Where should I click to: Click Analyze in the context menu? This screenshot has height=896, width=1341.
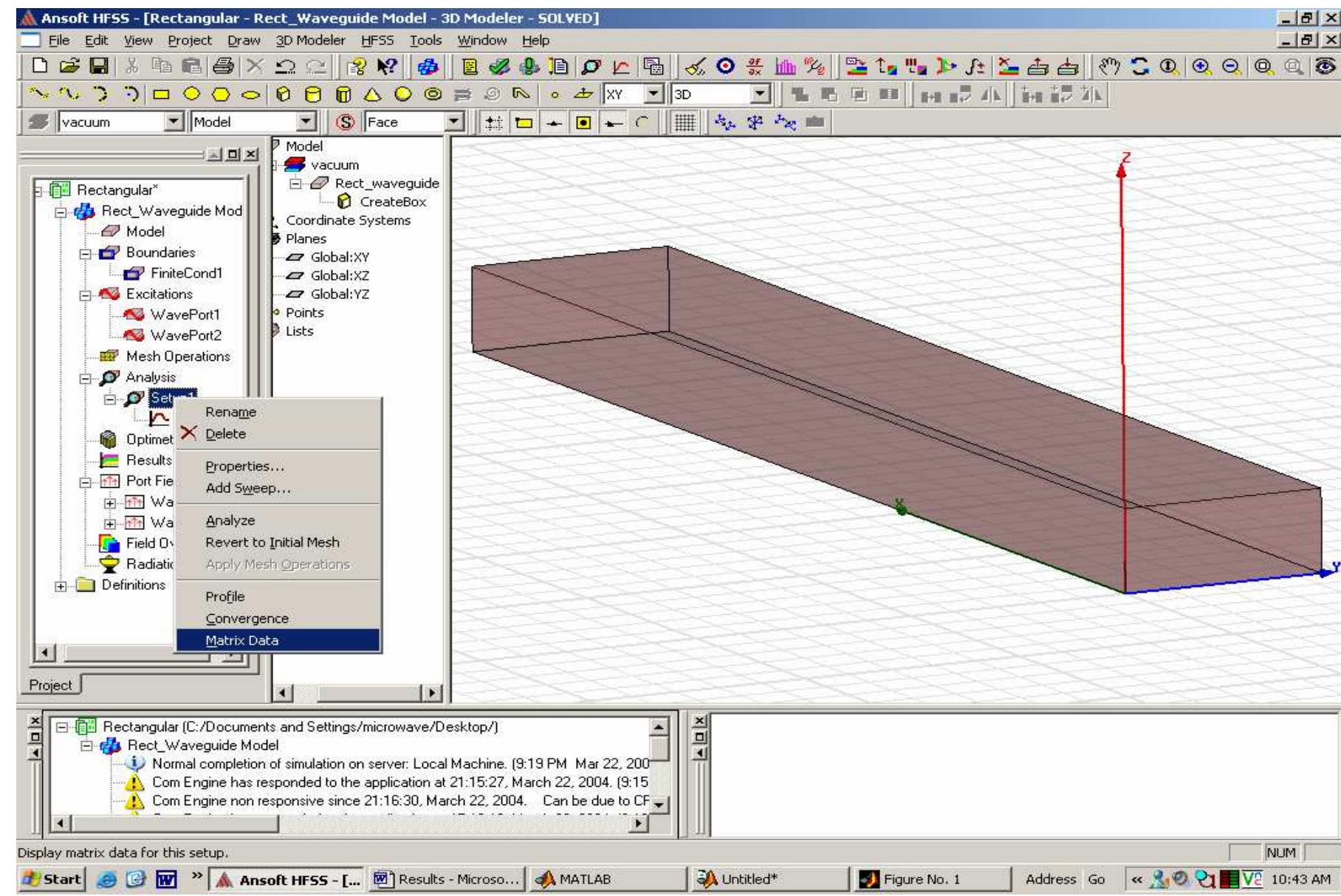[x=229, y=520]
